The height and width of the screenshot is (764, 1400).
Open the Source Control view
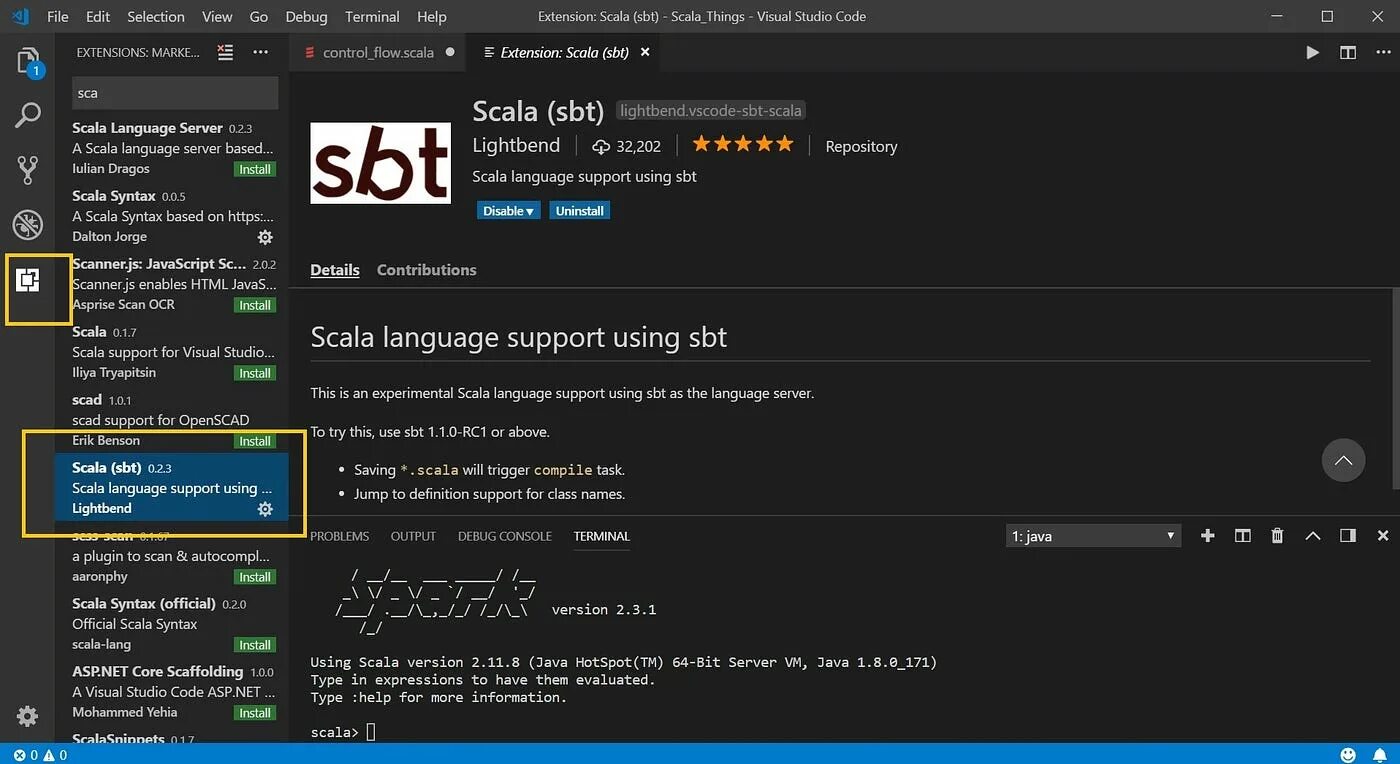[28, 170]
